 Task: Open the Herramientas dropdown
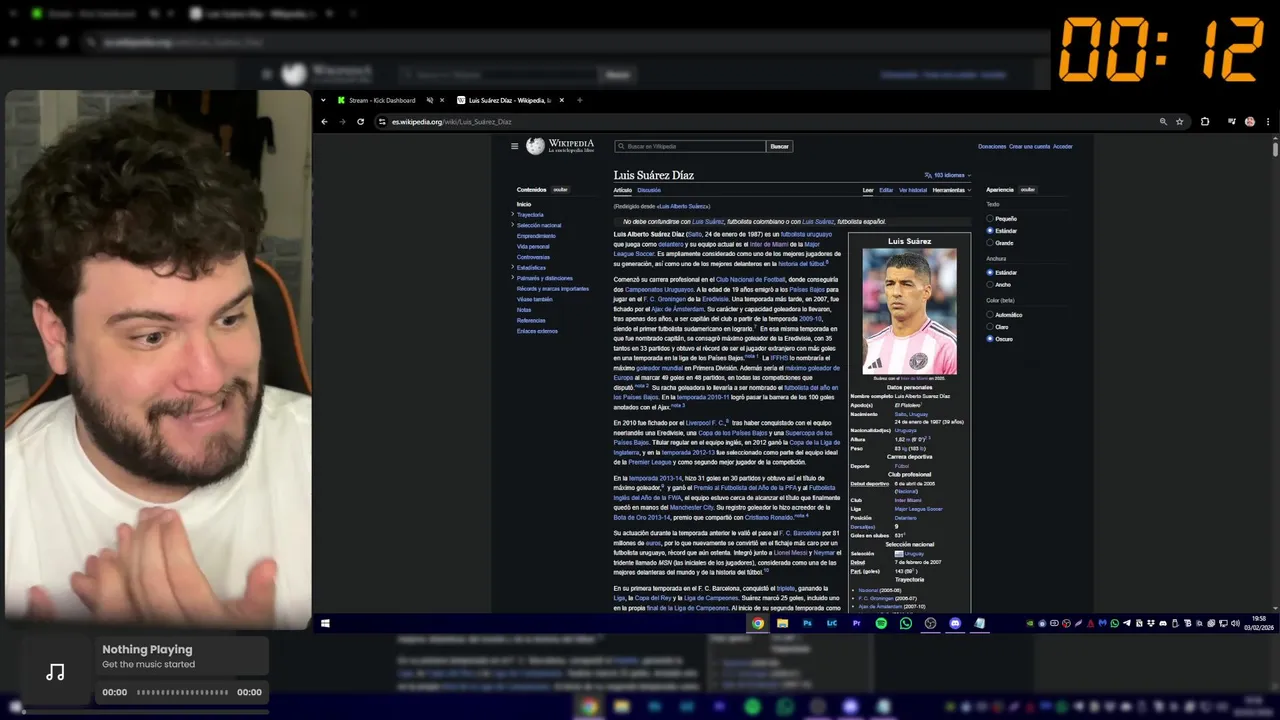pos(951,190)
